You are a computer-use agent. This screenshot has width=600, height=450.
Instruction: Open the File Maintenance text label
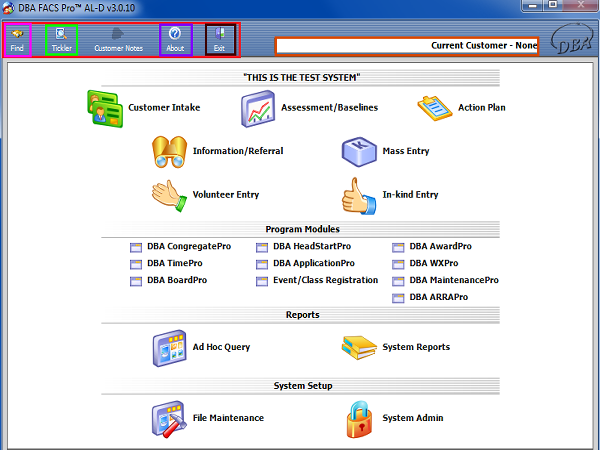coord(228,418)
